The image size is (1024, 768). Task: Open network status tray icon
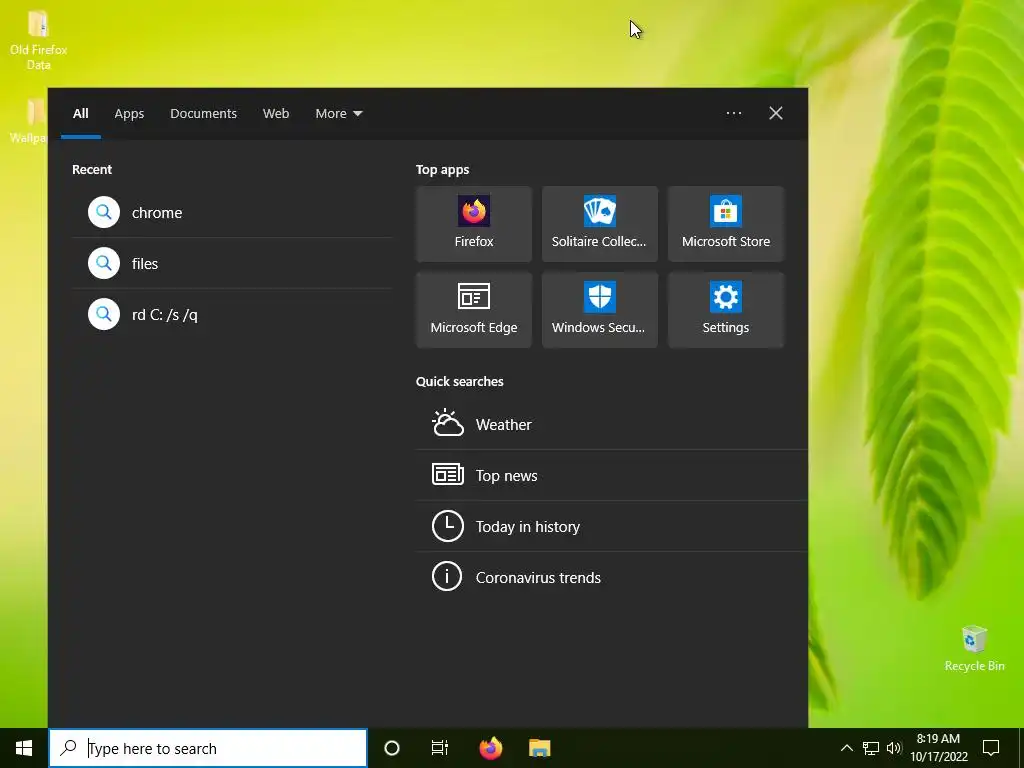pos(871,748)
